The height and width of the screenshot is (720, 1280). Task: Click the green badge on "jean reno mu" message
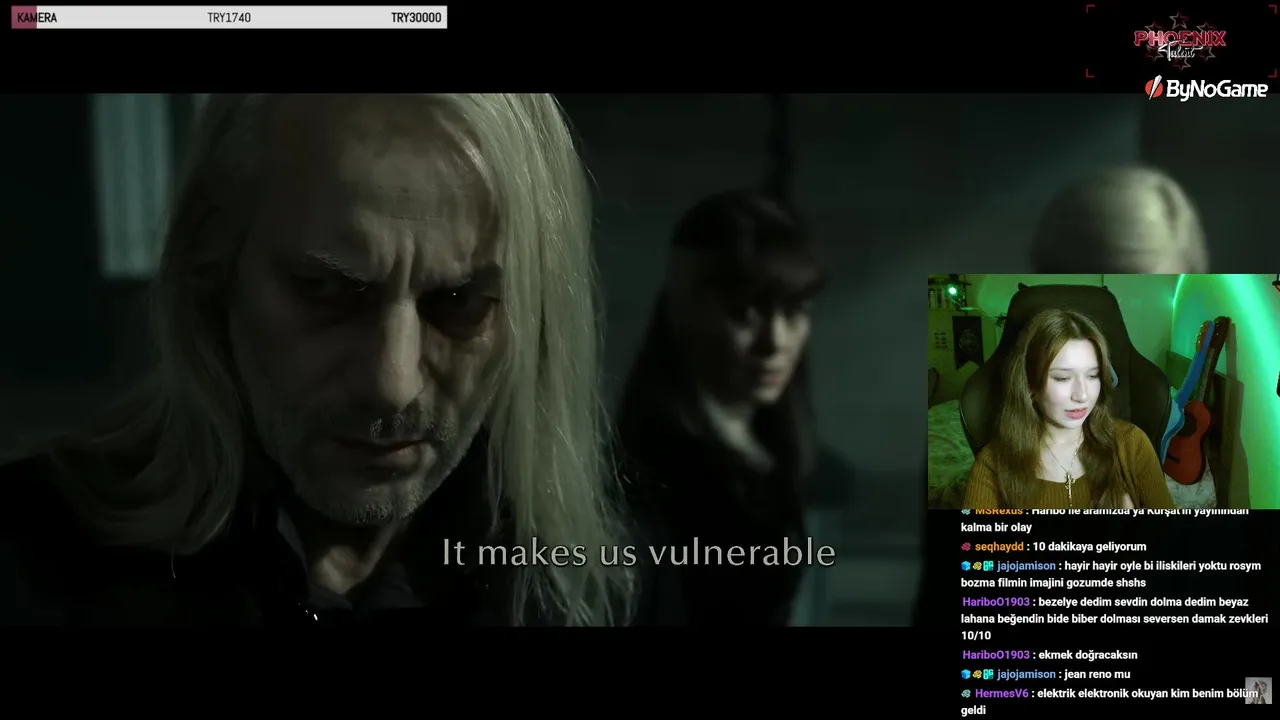coord(988,674)
